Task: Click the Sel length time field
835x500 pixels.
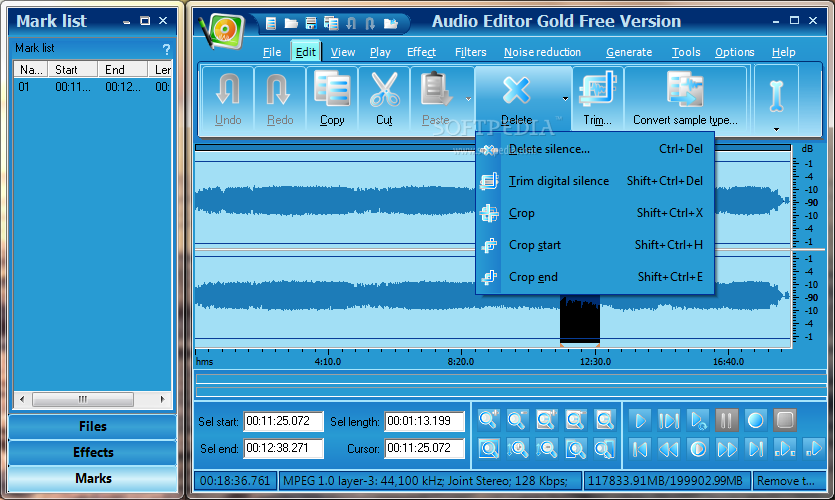Action: pos(424,421)
